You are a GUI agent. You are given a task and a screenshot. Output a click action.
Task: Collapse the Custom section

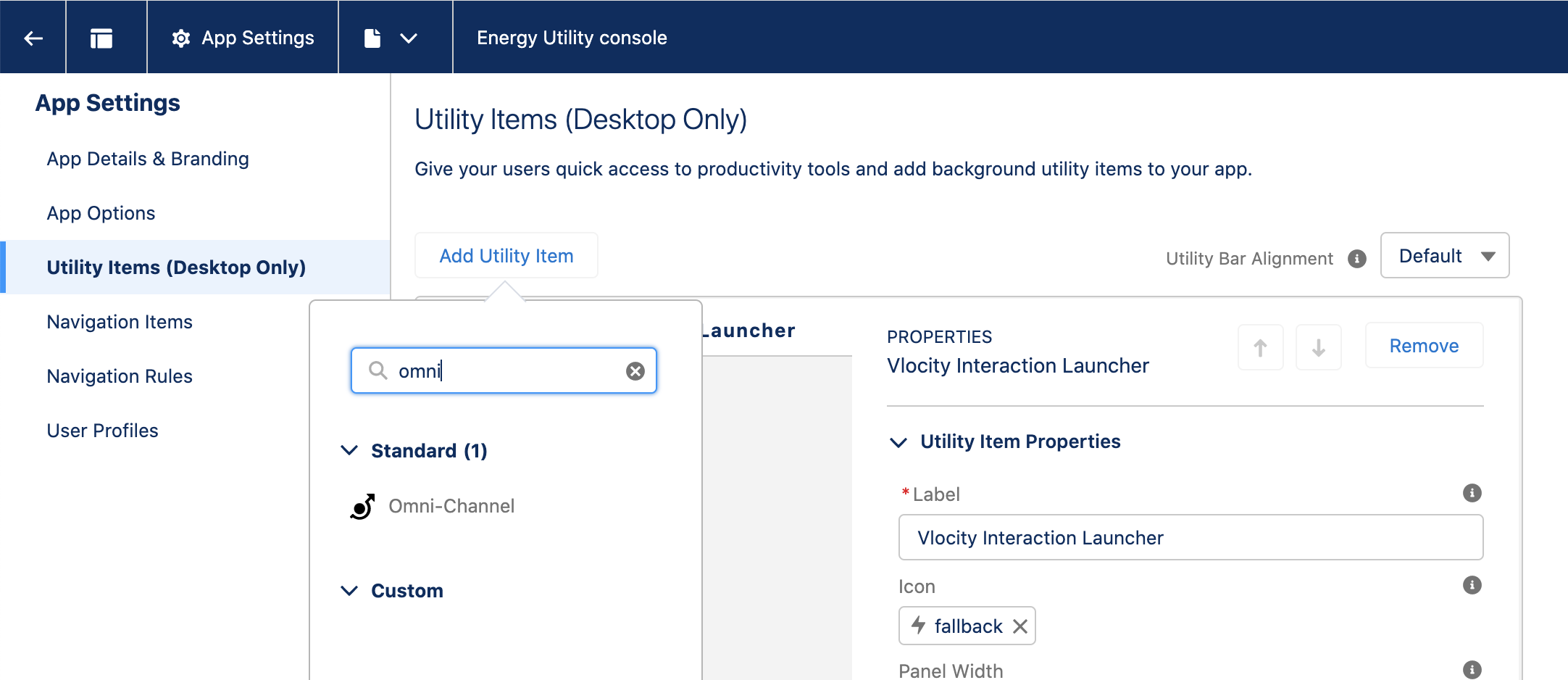(x=349, y=591)
